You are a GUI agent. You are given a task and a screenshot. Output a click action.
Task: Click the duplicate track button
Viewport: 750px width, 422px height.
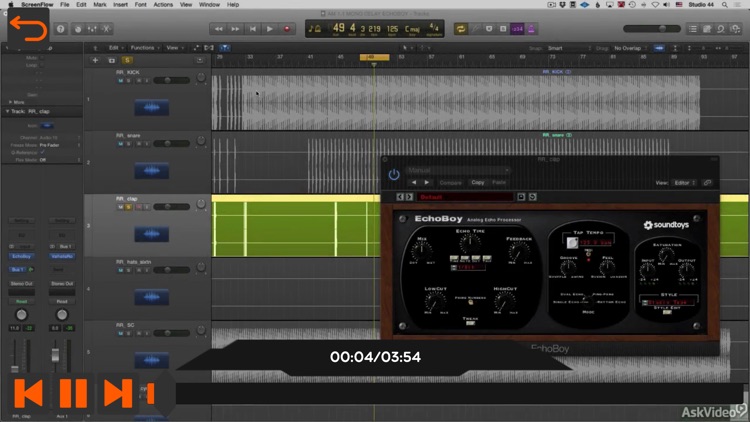pos(111,60)
